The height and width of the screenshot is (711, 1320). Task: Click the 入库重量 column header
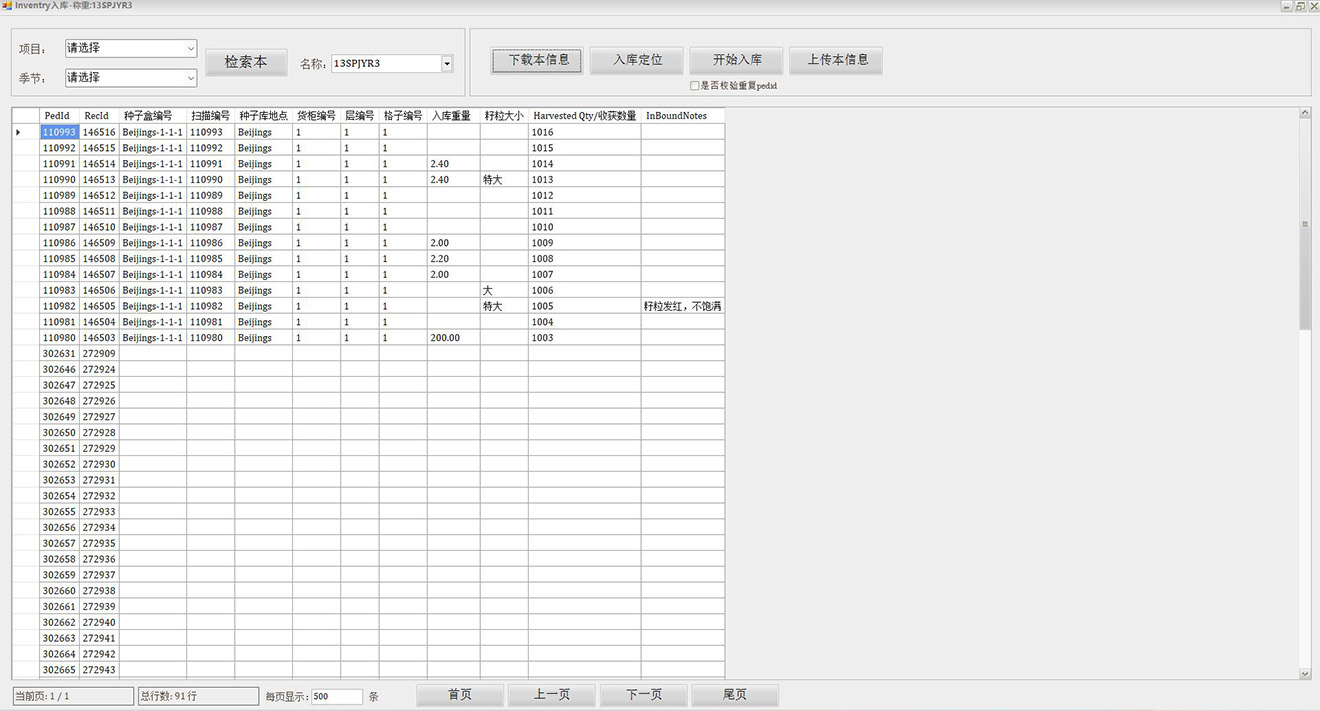coord(453,116)
